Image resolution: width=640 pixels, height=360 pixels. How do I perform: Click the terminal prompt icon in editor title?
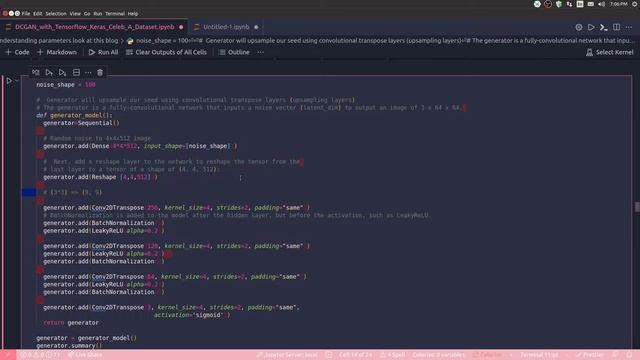tap(604, 27)
